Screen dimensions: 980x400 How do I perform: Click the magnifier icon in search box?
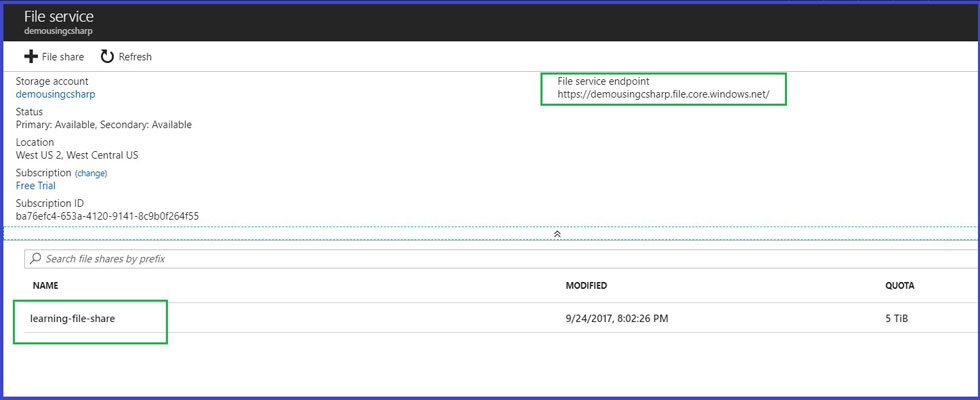tap(36, 259)
